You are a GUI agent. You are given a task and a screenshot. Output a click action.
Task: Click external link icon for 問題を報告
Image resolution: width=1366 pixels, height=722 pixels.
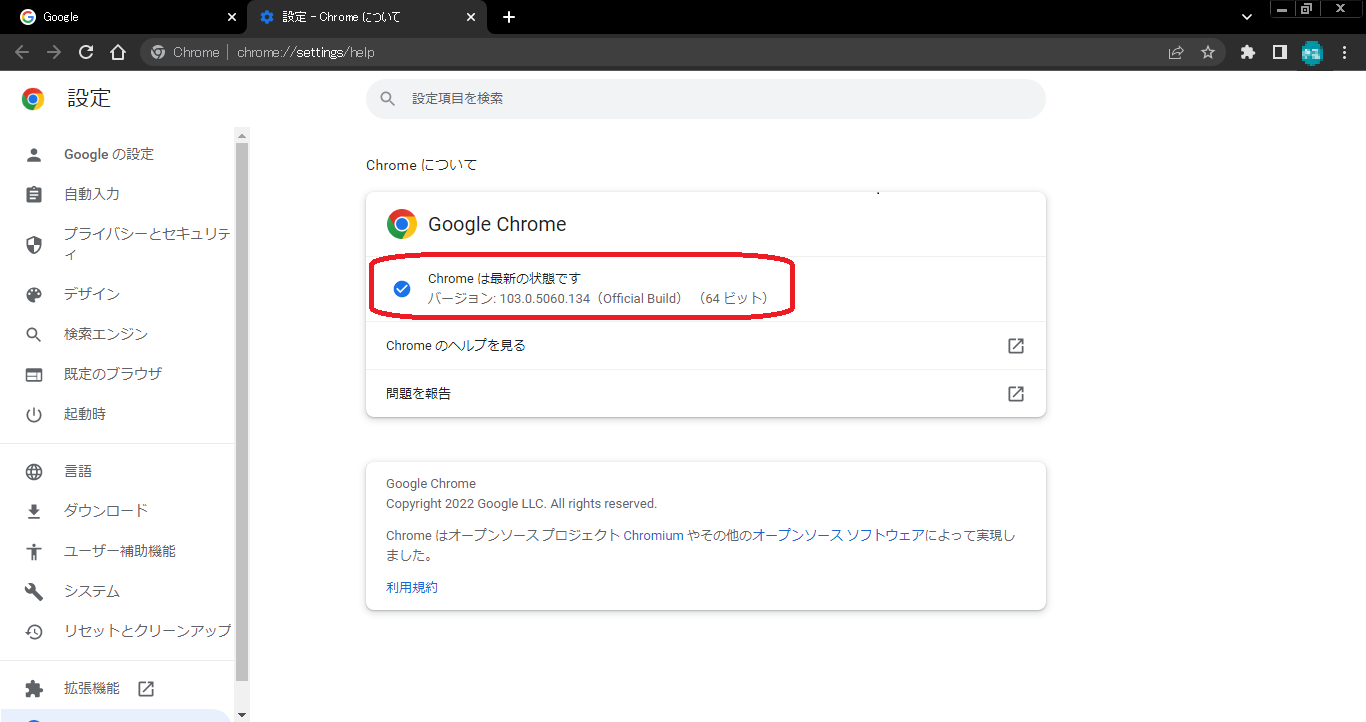1016,394
